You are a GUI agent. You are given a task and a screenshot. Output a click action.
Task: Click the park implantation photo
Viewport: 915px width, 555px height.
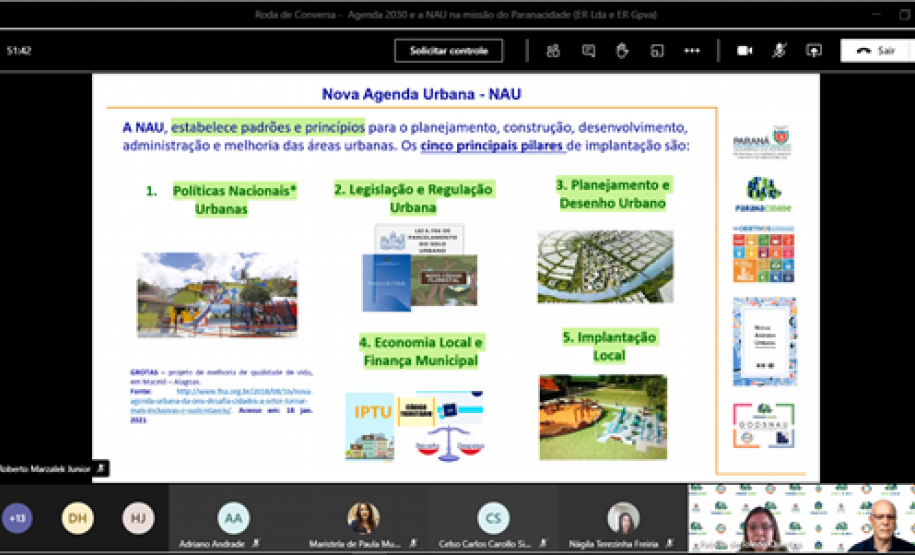[x=603, y=417]
